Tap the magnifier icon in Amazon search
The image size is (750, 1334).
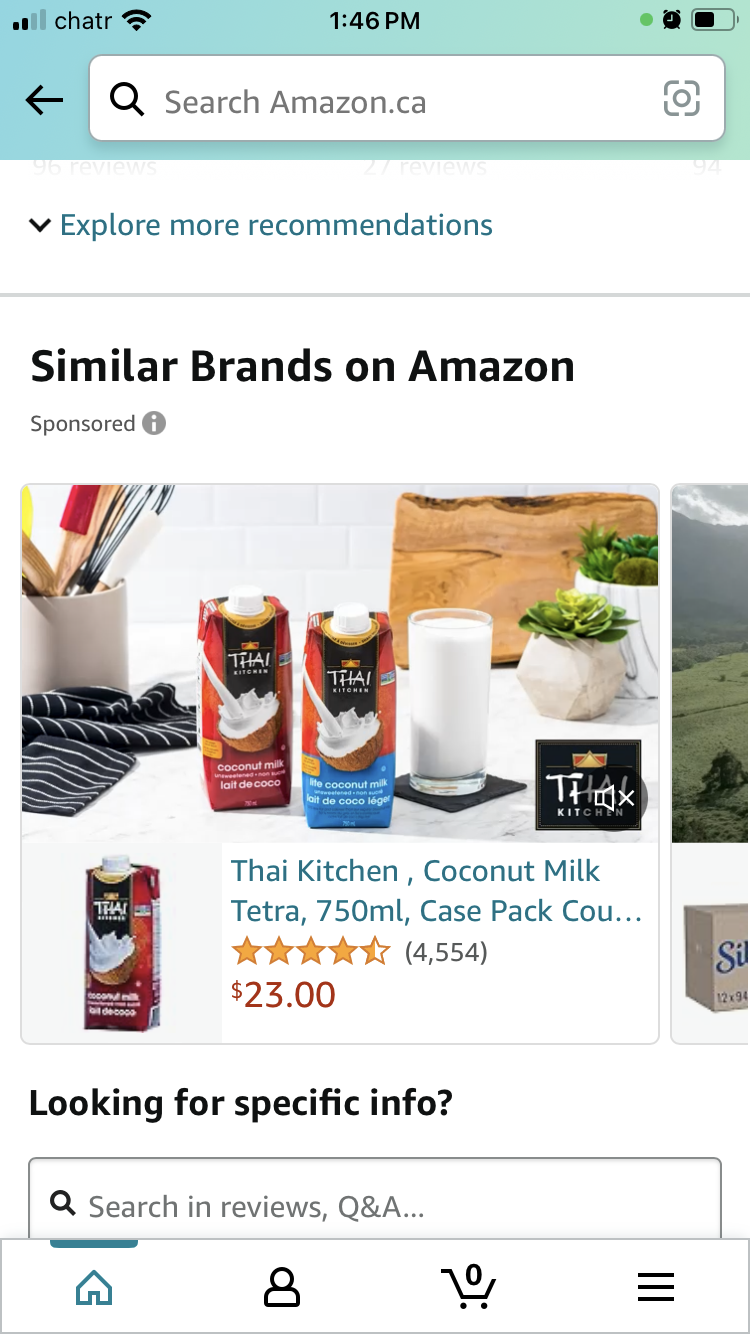pyautogui.click(x=127, y=99)
